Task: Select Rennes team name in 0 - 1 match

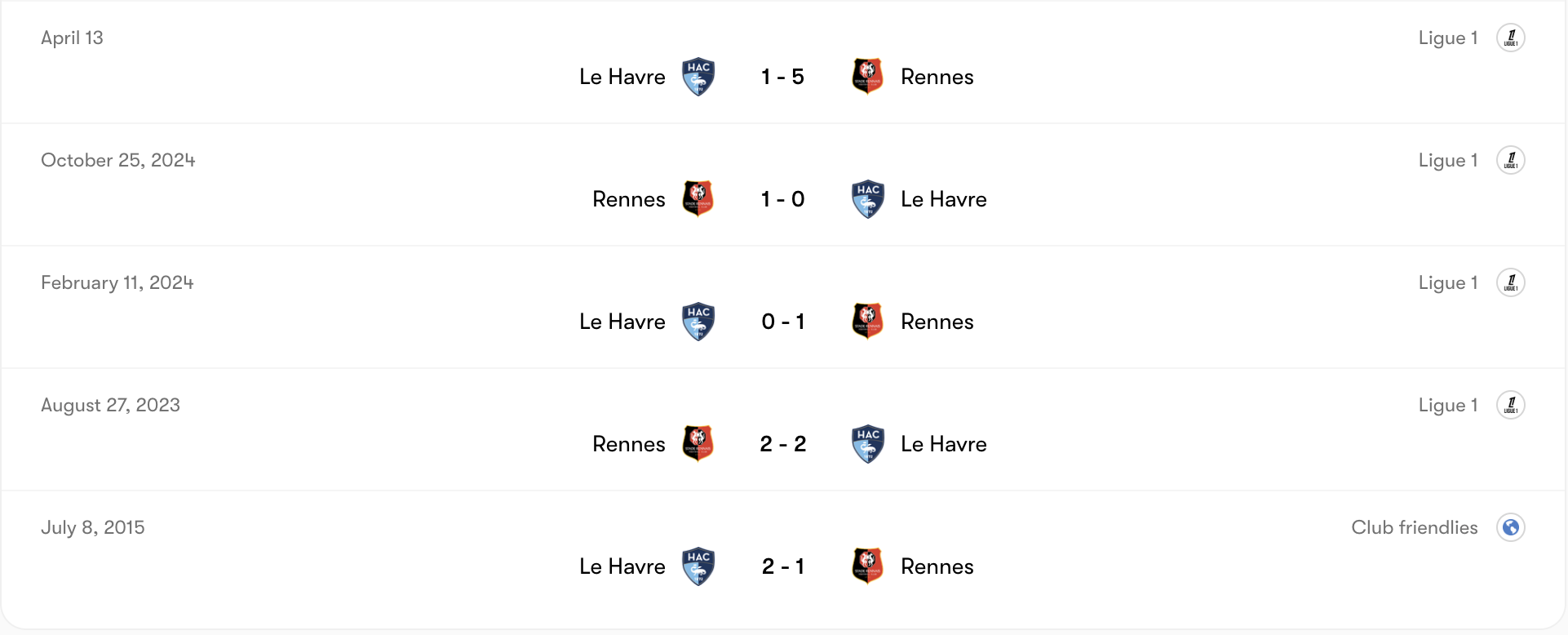Action: pyautogui.click(x=937, y=322)
